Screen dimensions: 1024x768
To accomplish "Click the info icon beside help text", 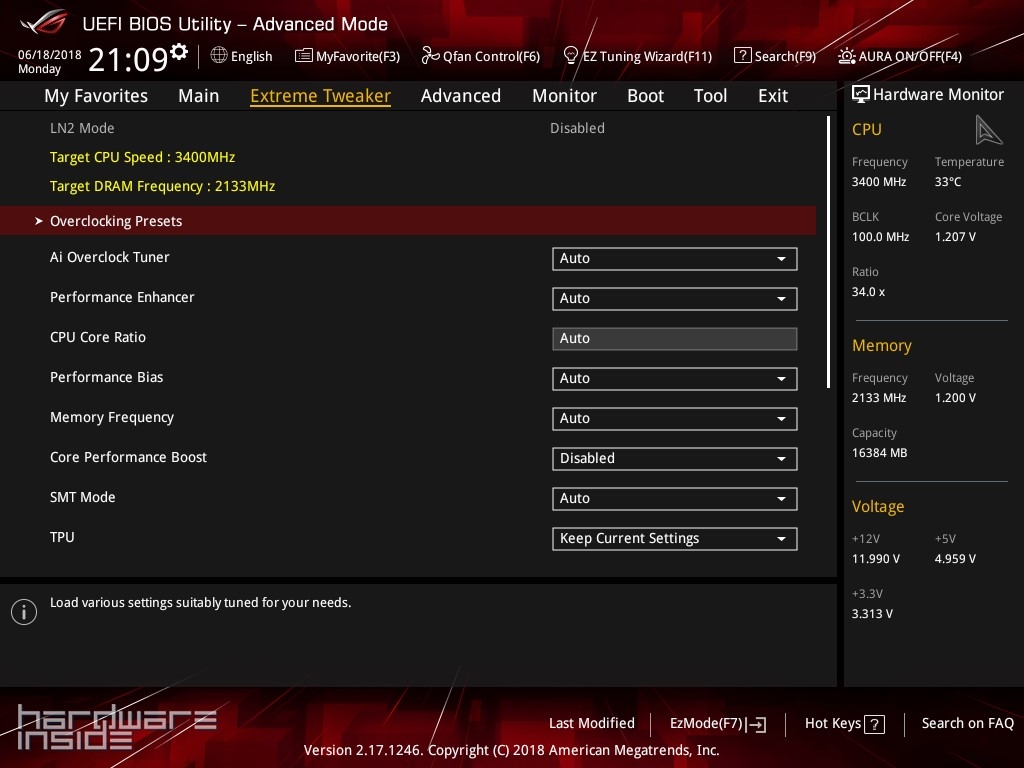I will [24, 612].
